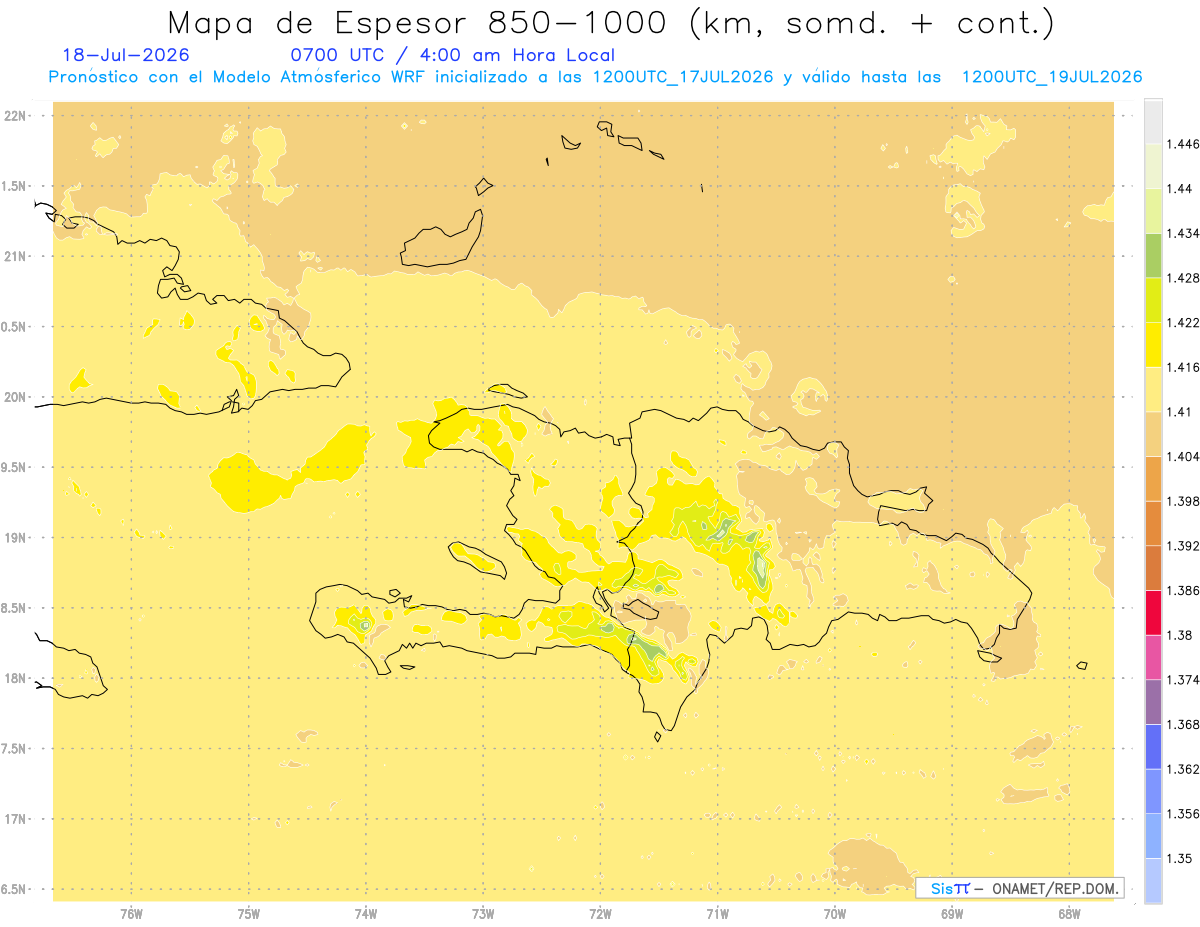Click the longitude label '74W'
The width and height of the screenshot is (1200, 927).
[366, 914]
